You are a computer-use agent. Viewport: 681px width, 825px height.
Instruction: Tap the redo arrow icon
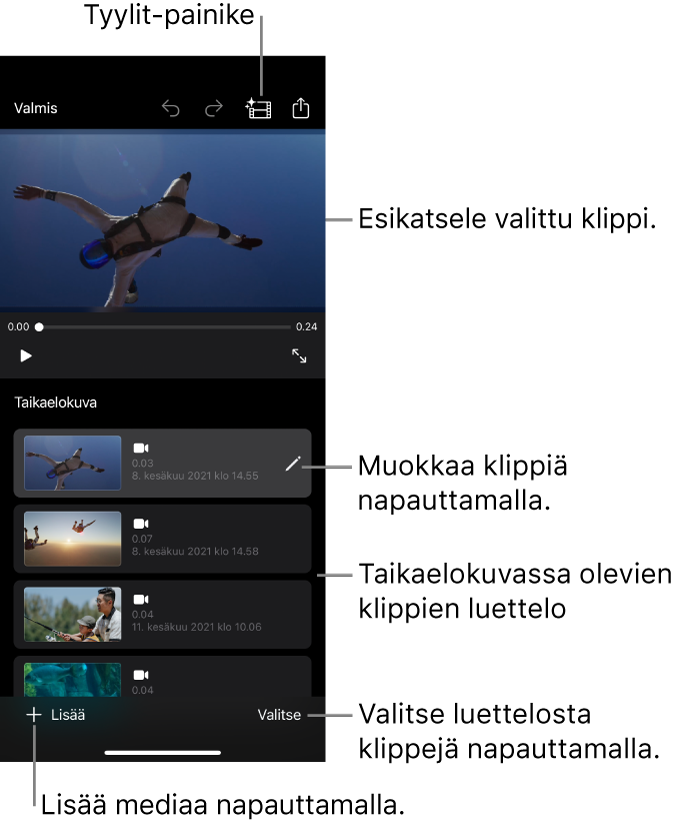coord(213,109)
